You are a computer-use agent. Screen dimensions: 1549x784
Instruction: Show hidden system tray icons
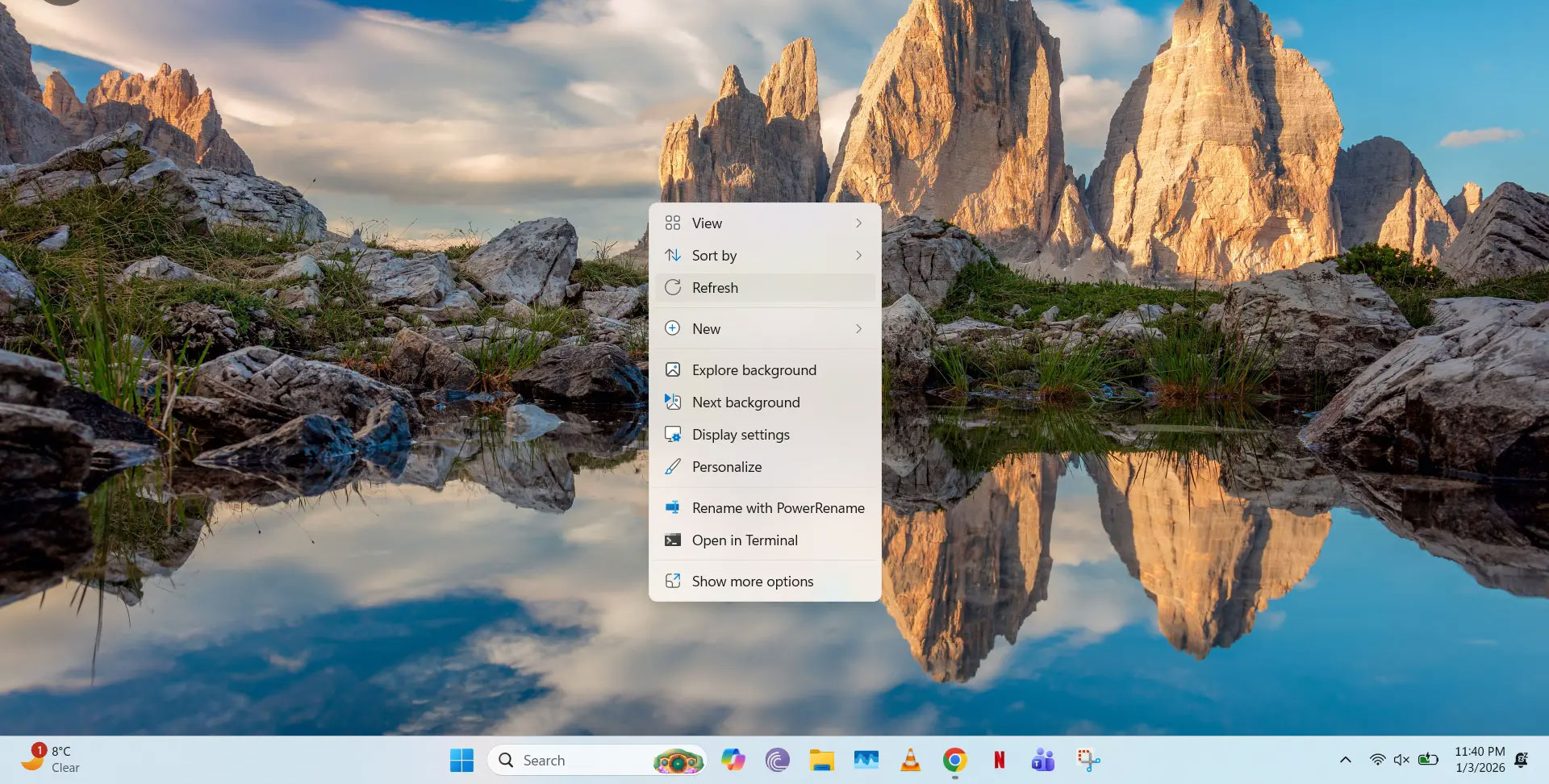coord(1345,760)
